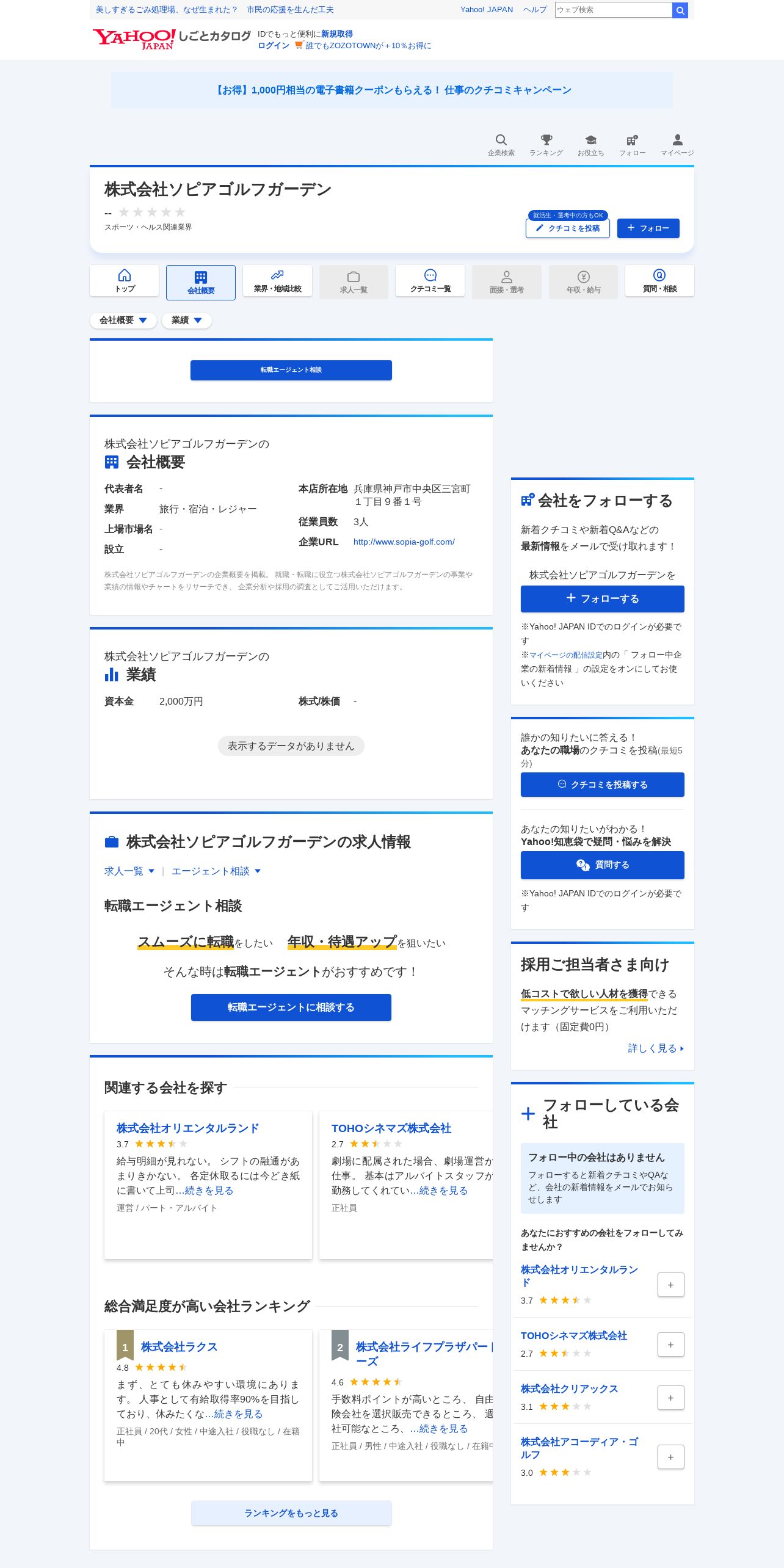The image size is (784, 1568).
Task: Open rank 1 株式会社ラクス link
Action: pyautogui.click(x=179, y=1347)
